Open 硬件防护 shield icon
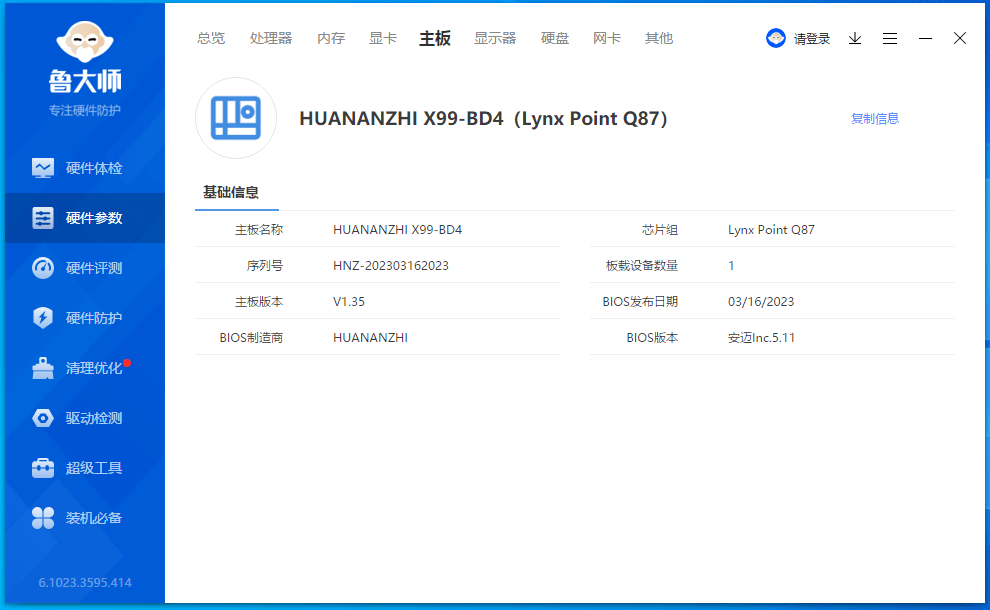Screen dimensions: 990x610 (43, 318)
